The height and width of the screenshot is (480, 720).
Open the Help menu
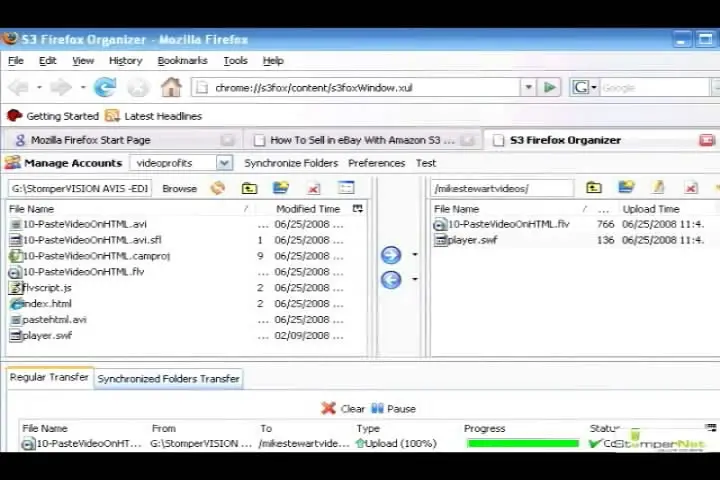273,61
